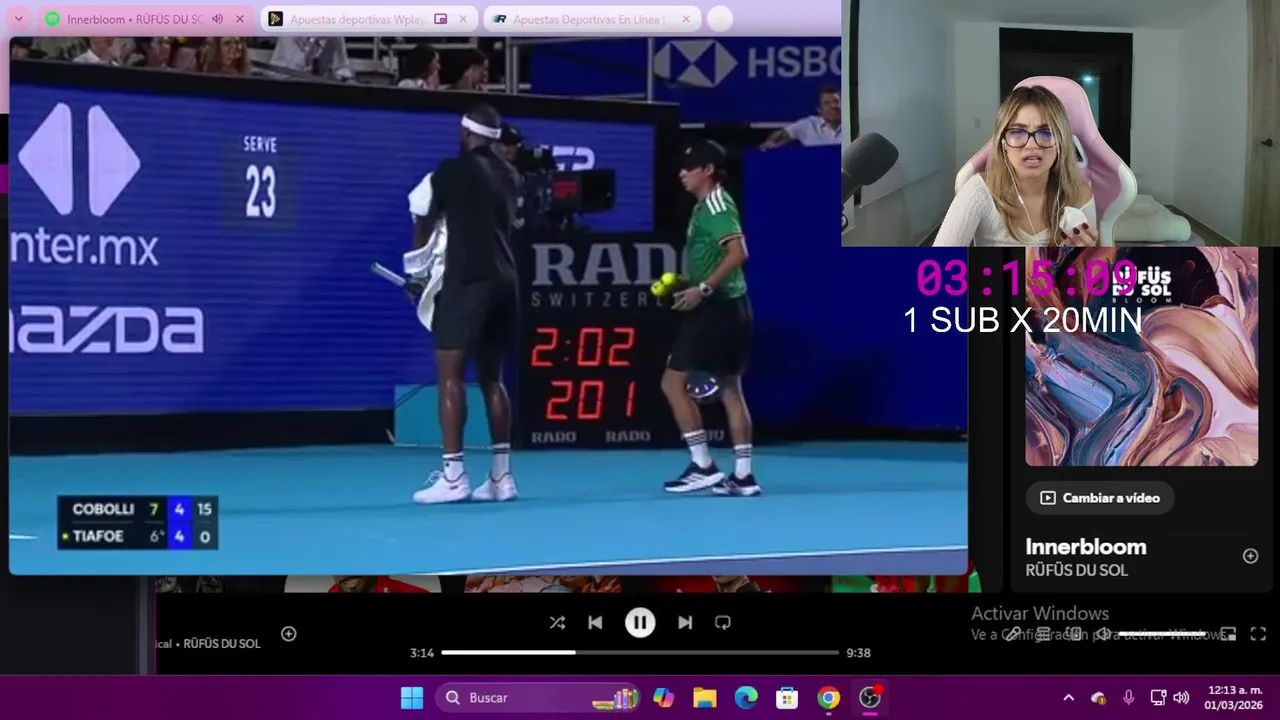
Task: Open the network tray icon
Action: (x=1158, y=698)
